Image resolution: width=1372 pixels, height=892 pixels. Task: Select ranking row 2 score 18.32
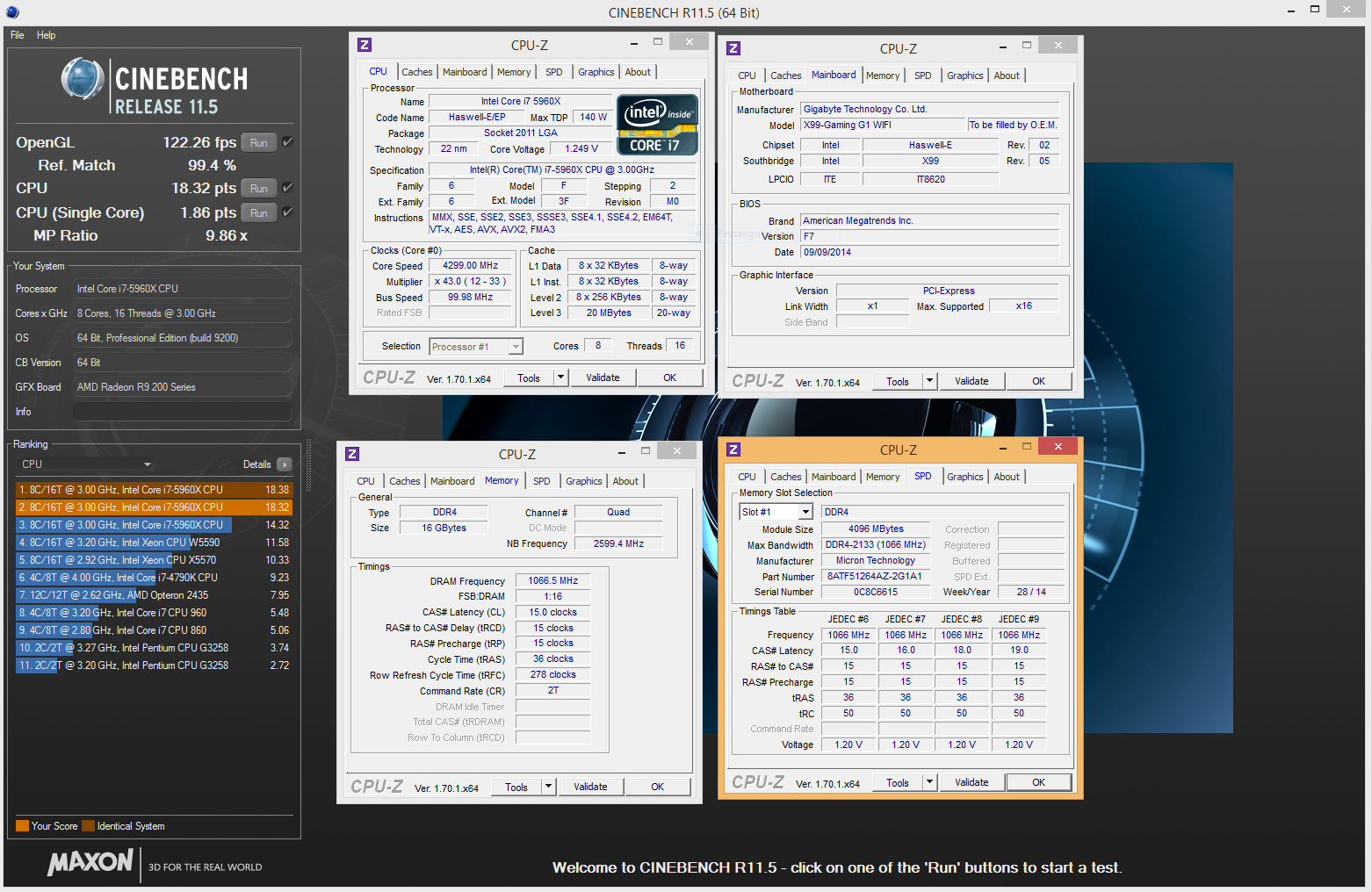154,507
